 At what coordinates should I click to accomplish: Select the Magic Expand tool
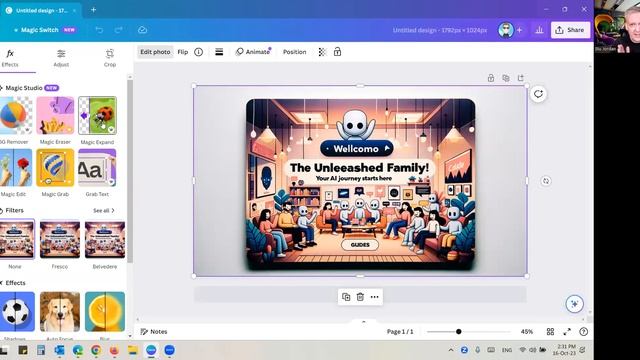coord(97,116)
